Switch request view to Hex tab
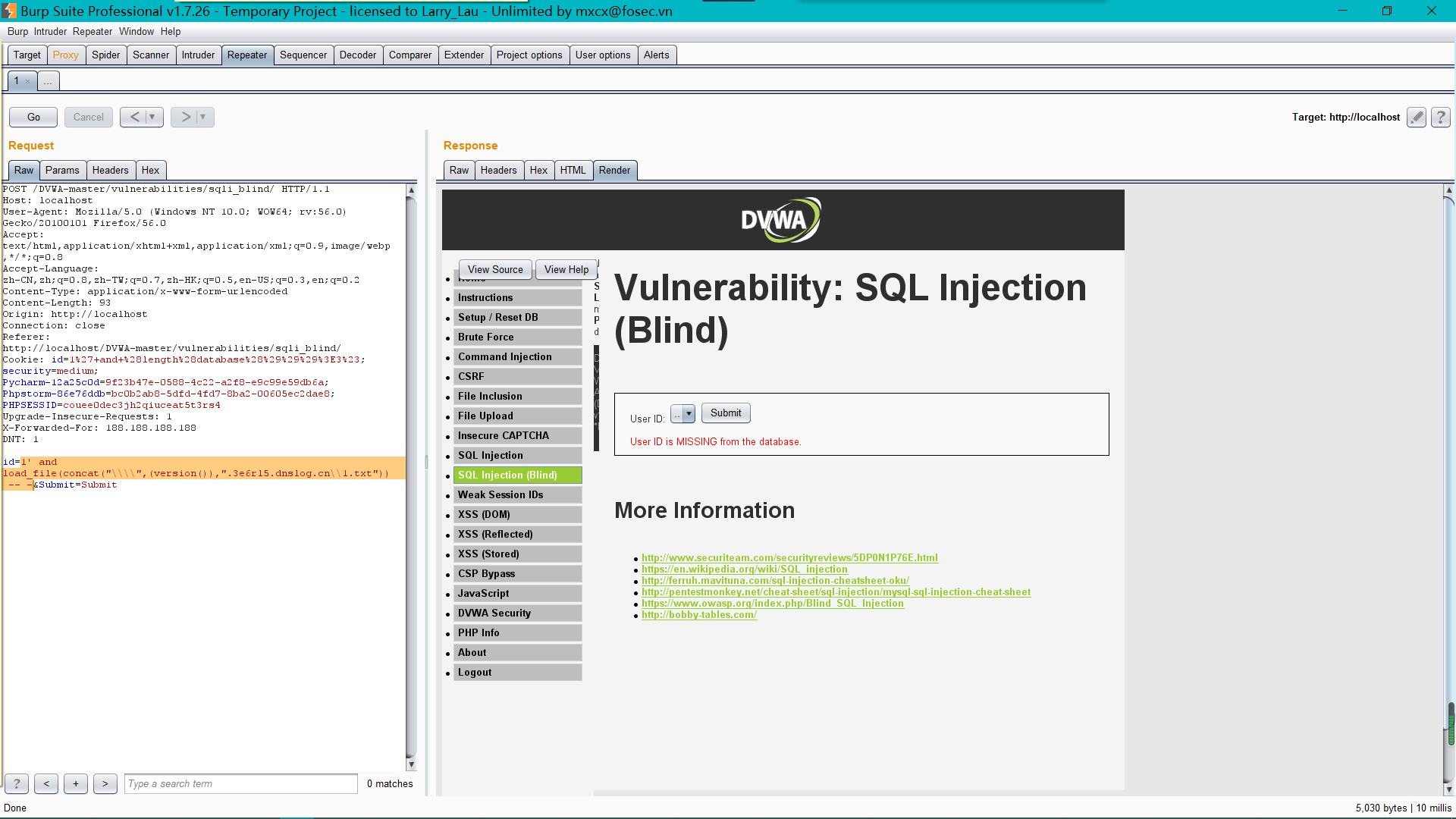This screenshot has width=1456, height=819. 150,170
